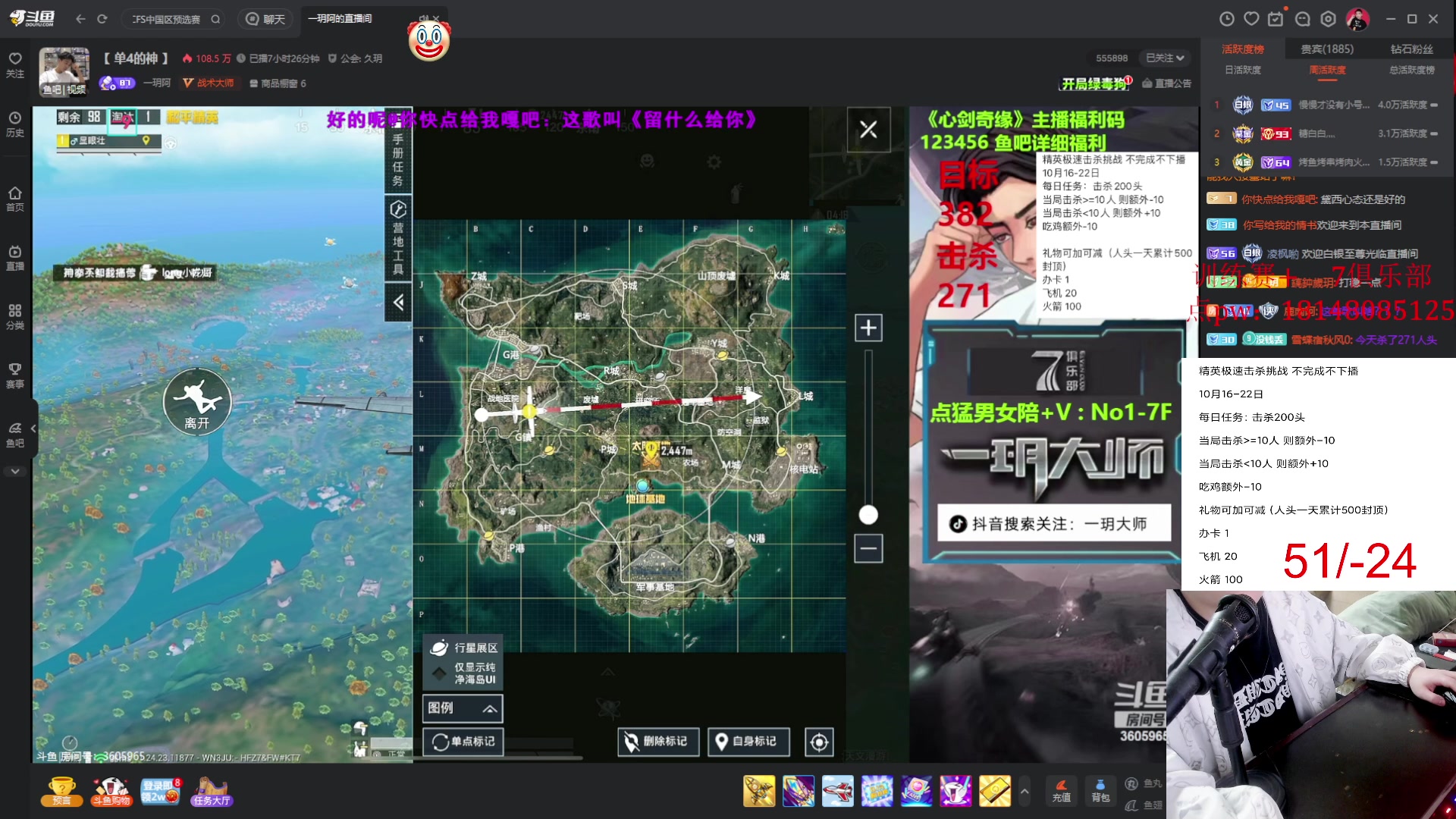Open 关注 in left sidebar
This screenshot has height=819, width=1456.
[x=15, y=65]
